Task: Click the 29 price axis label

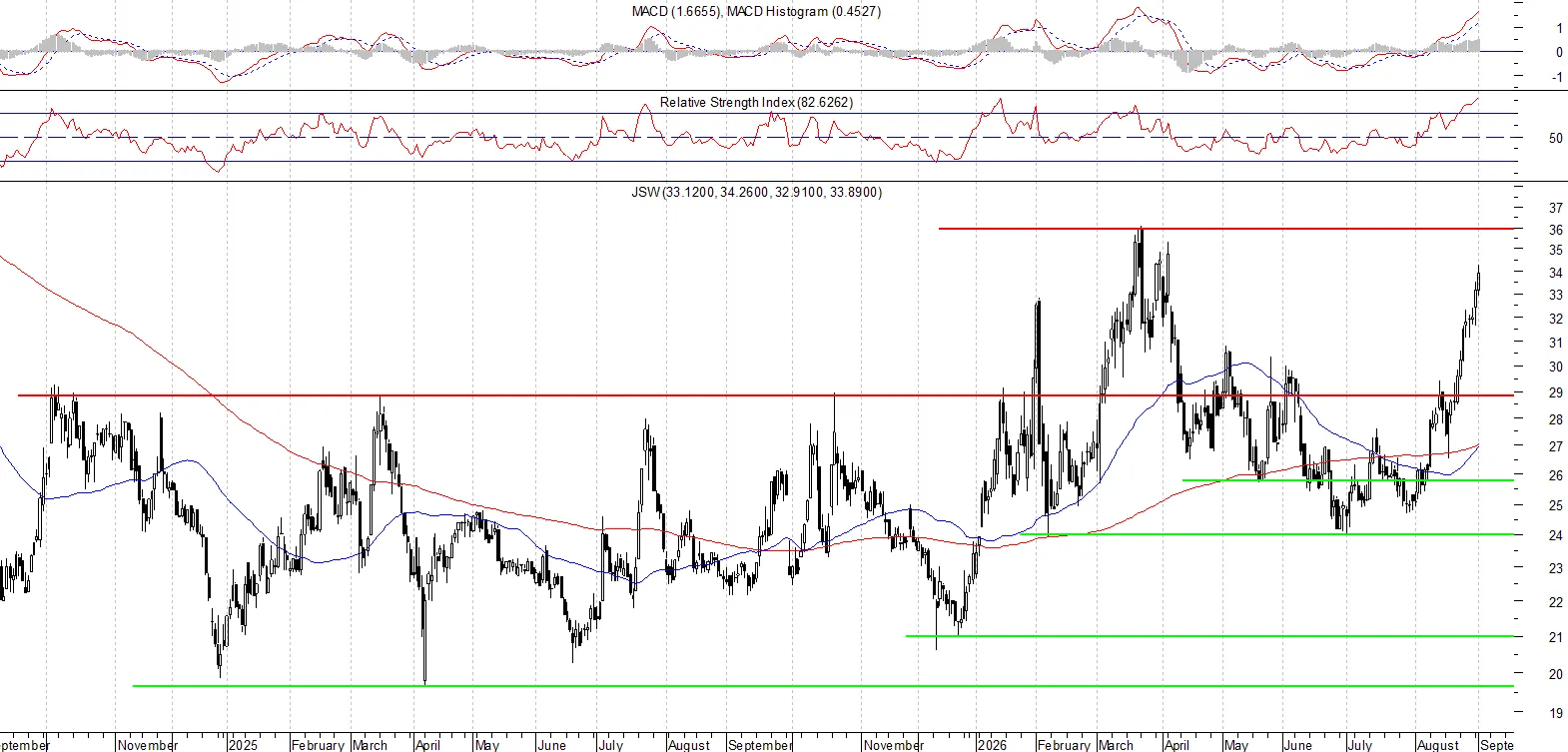Action: coord(1556,392)
